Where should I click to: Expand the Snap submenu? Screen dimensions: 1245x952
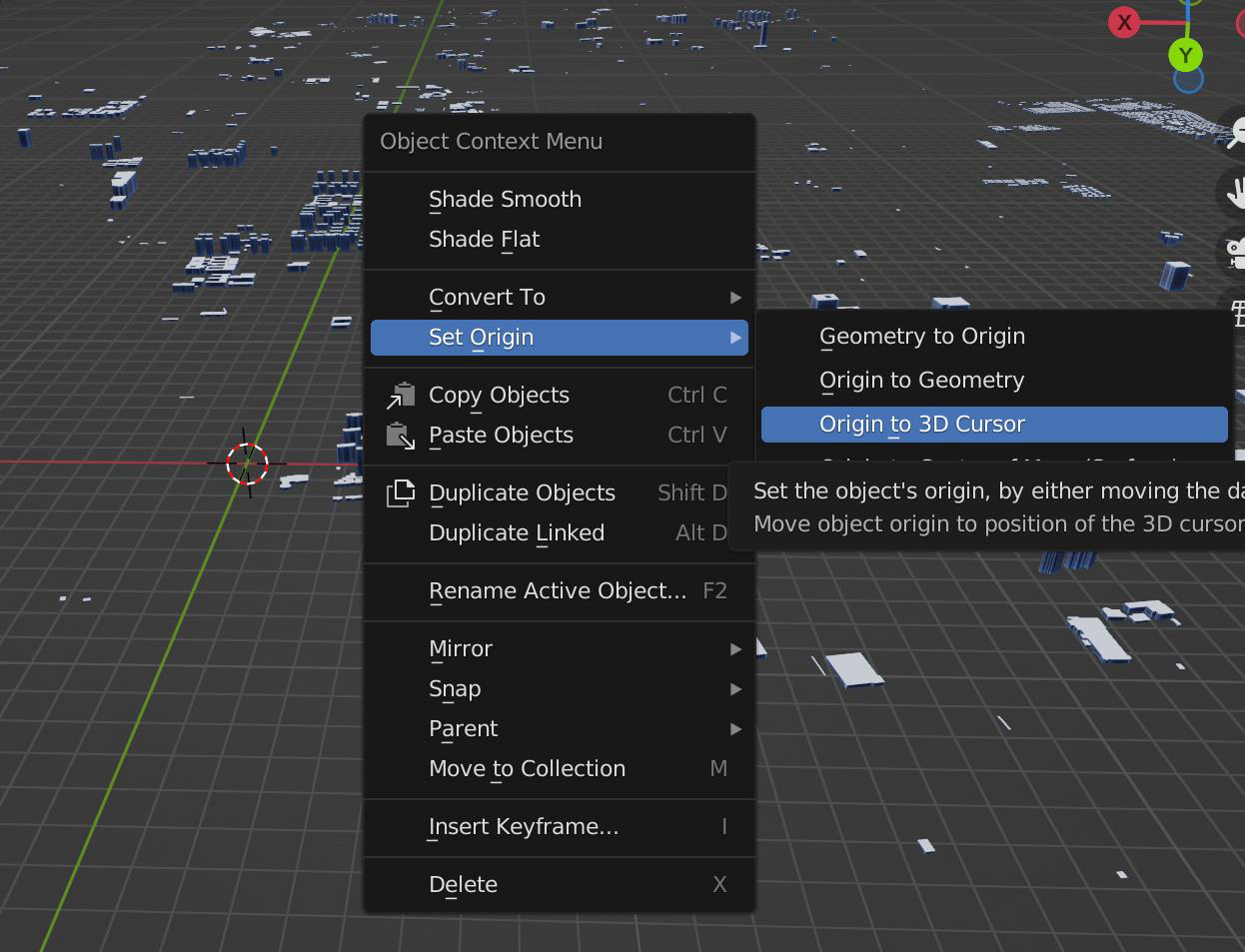560,689
